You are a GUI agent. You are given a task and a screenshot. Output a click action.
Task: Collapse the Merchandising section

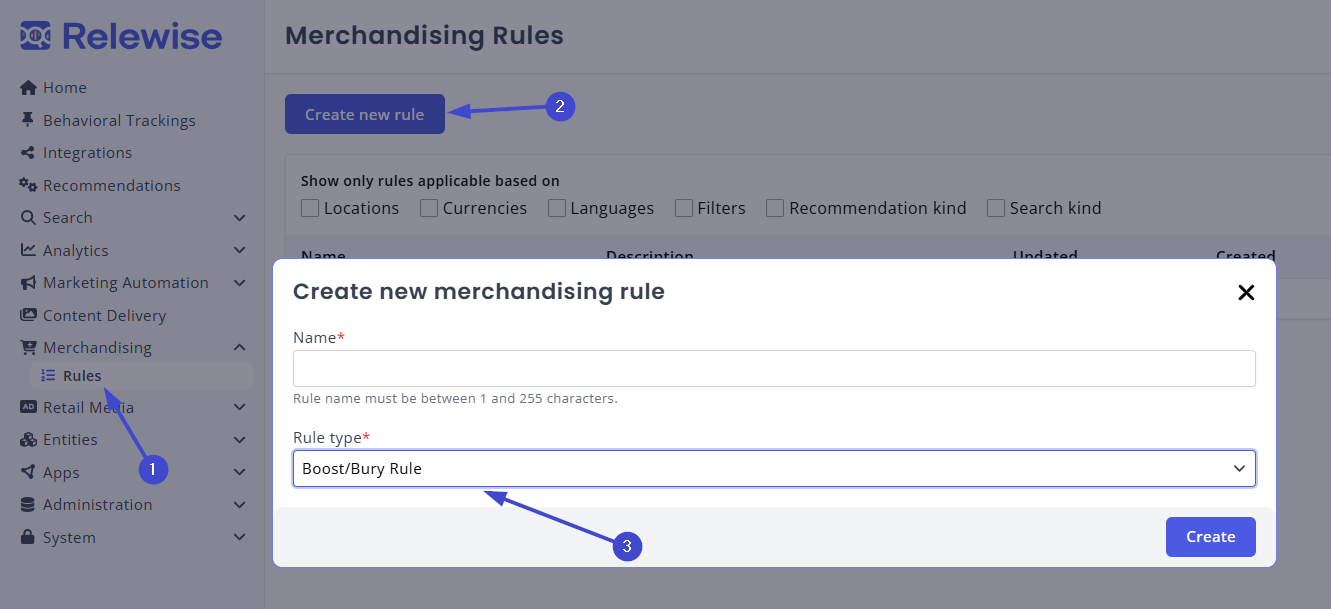98,347
